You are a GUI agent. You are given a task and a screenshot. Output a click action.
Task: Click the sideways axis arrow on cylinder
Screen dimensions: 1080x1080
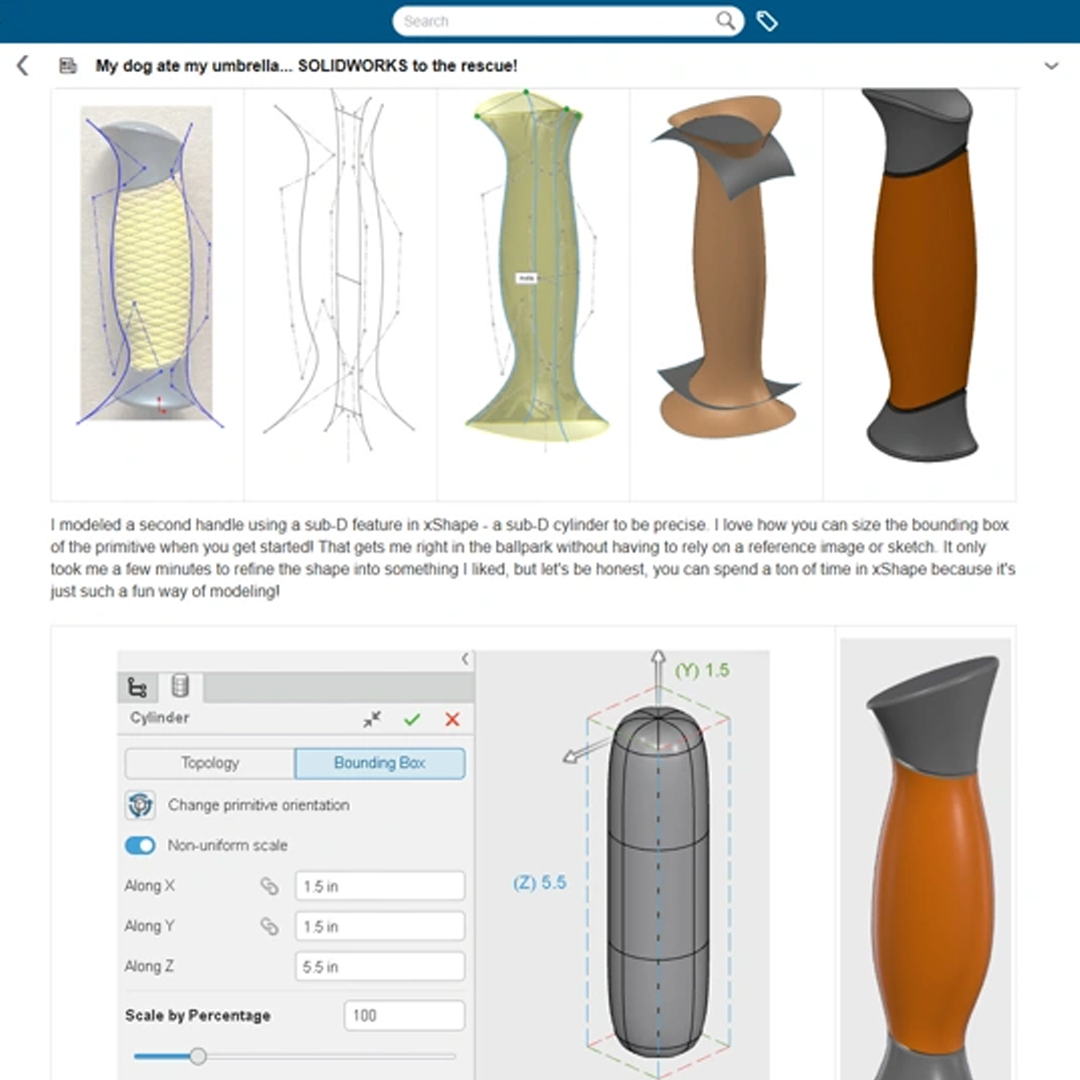[x=585, y=750]
